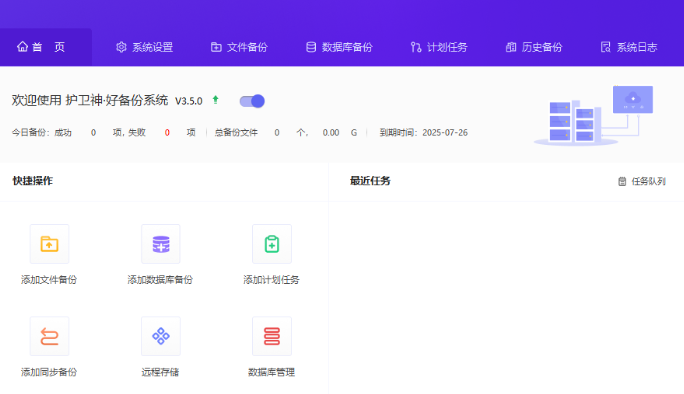The height and width of the screenshot is (394, 684).
Task: Switch to the 文件备份 tab
Action: [x=239, y=47]
